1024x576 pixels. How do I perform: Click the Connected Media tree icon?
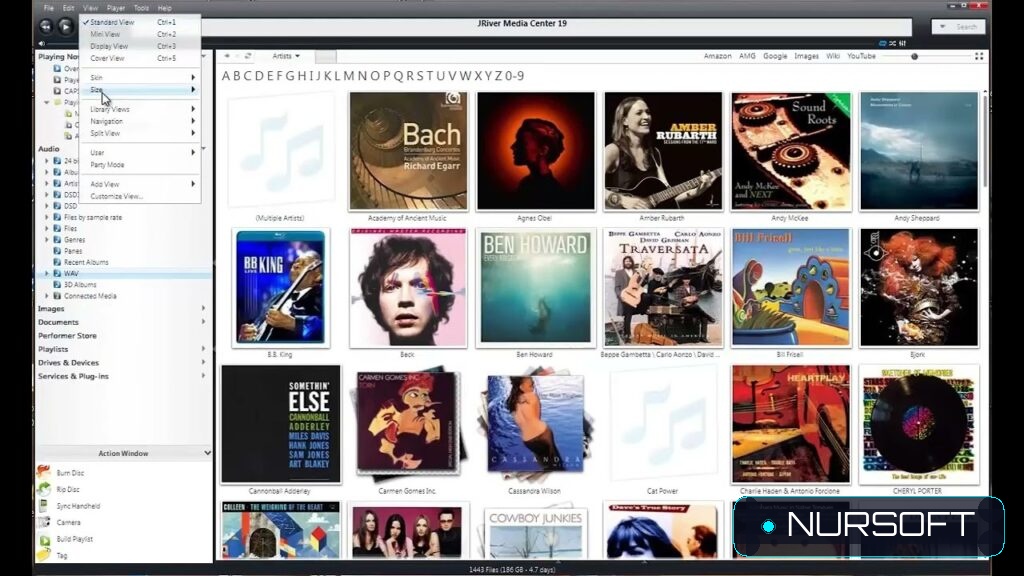coord(57,296)
